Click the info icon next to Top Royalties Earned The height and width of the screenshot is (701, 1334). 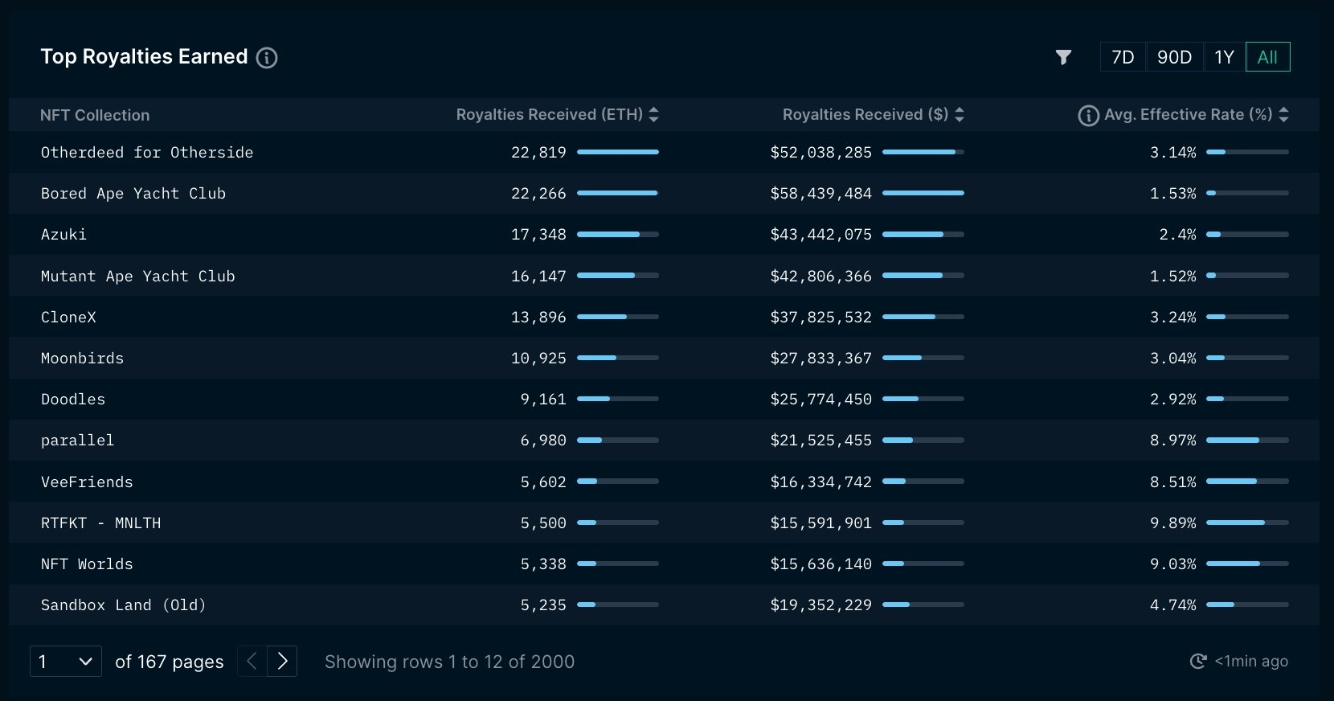[x=265, y=57]
